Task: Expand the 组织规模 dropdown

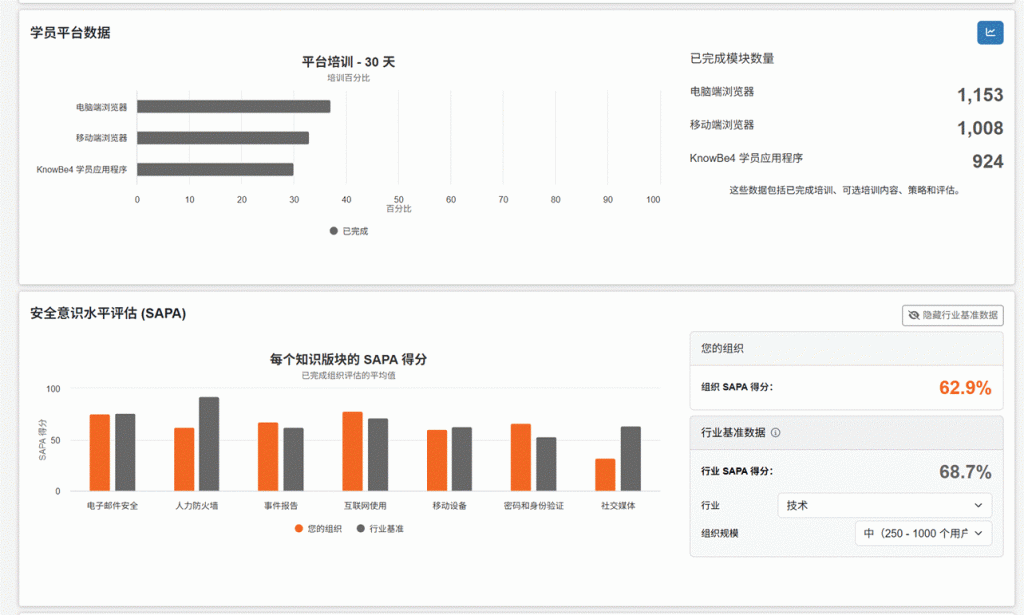Action: tap(923, 534)
